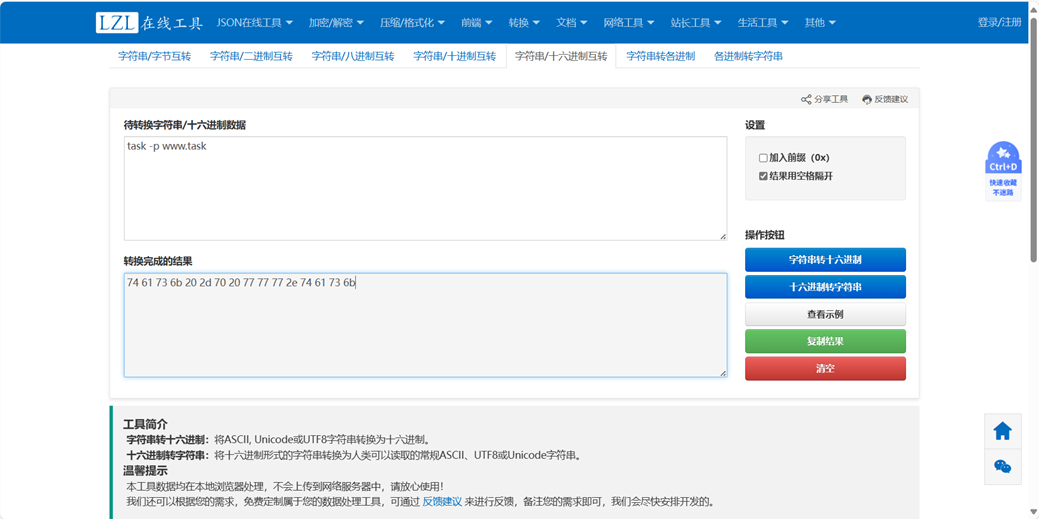Screen dimensions: 1039x519
Task: Enable the 加入前缀 (0x) checkbox
Action: pos(763,158)
